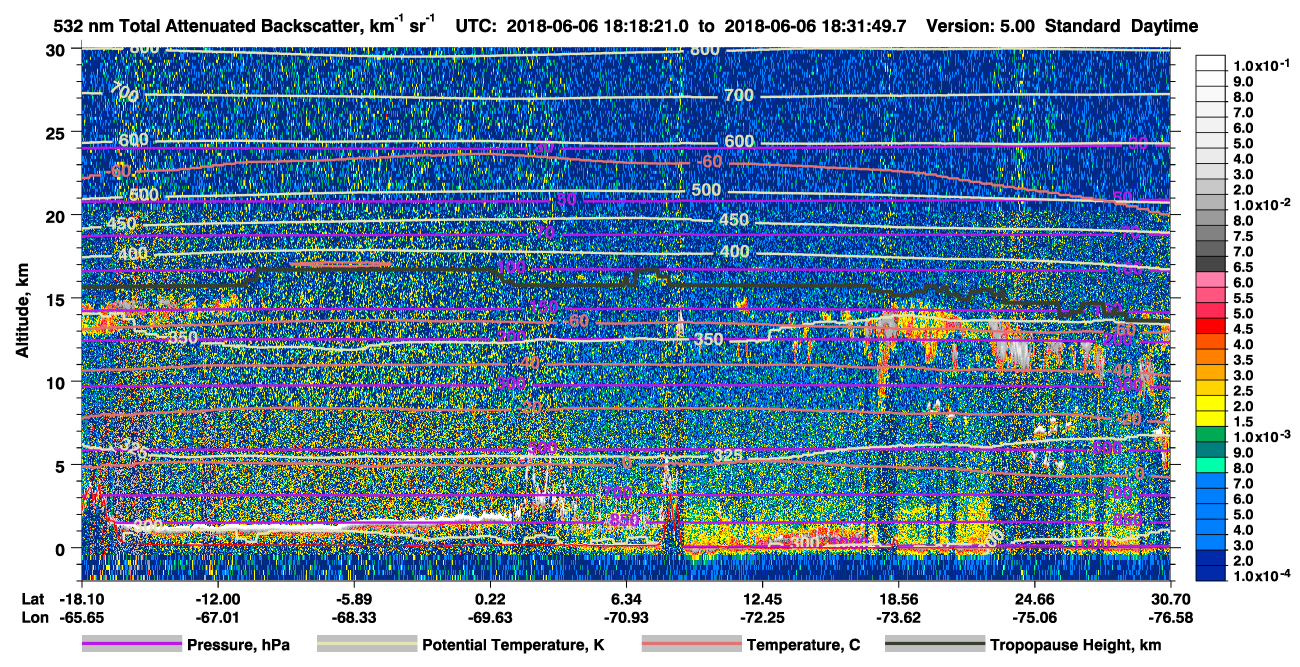Click the longitude value -72.25
Image resolution: width=1300 pixels, height=667 pixels.
(x=762, y=617)
